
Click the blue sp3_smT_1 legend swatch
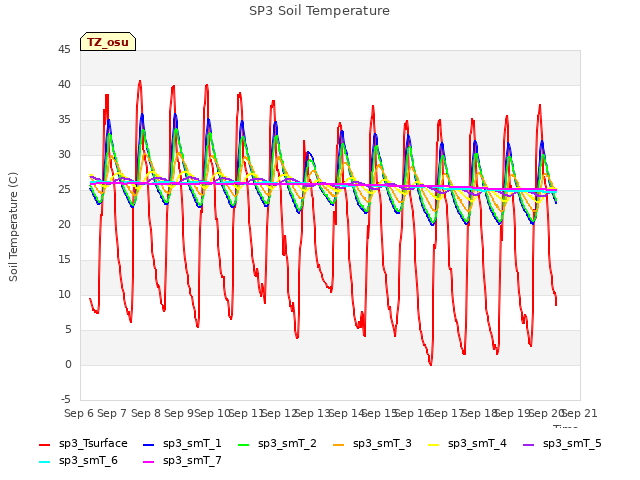(149, 444)
